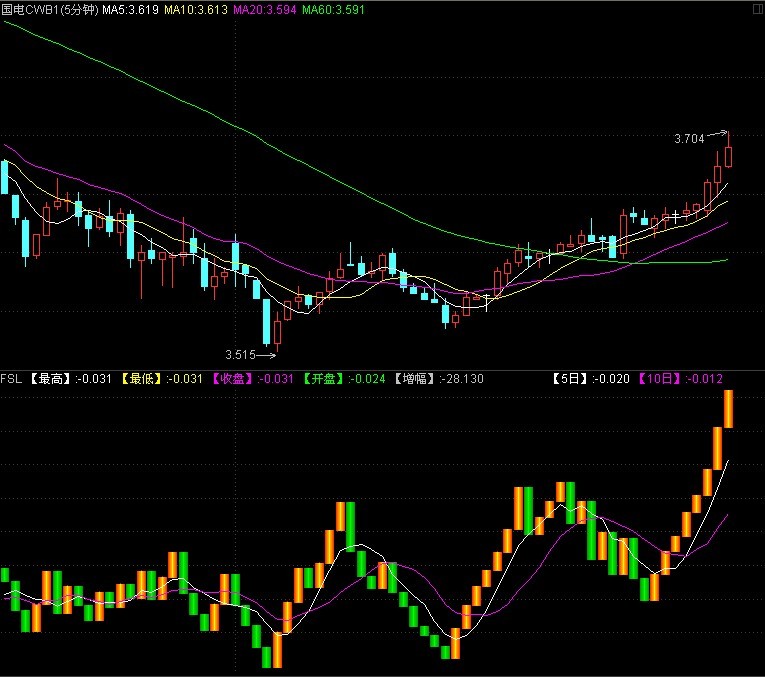The width and height of the screenshot is (765, 677).
Task: Click the 【最高】:-0.031 value
Action: tap(70, 379)
